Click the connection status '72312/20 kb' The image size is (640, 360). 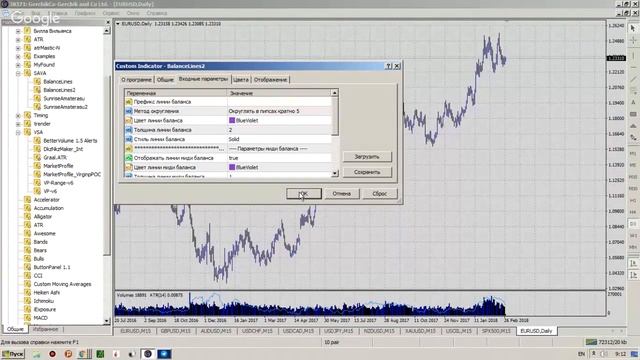point(606,342)
